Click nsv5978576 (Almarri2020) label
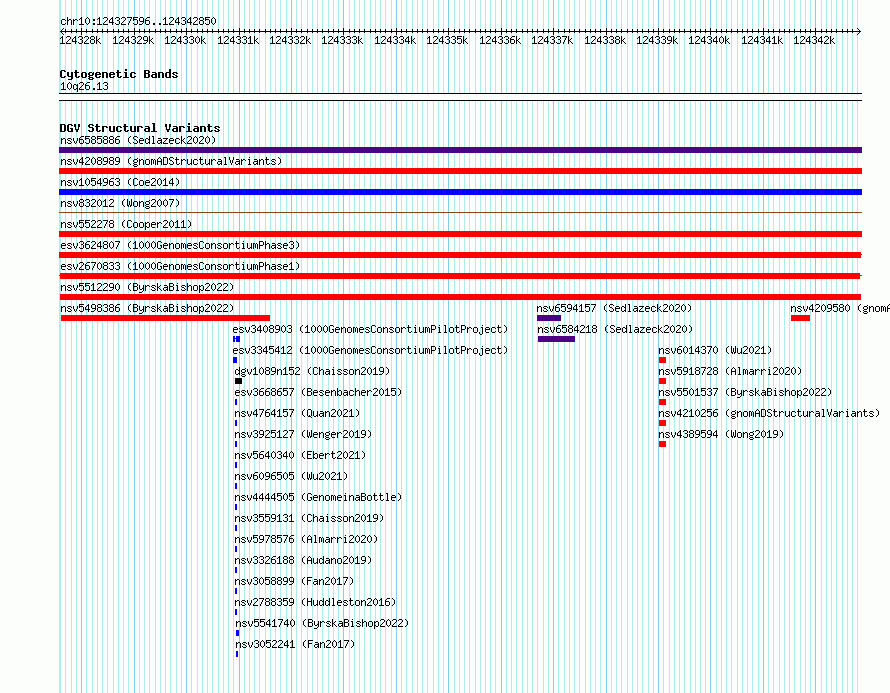890x693 pixels. [306, 539]
